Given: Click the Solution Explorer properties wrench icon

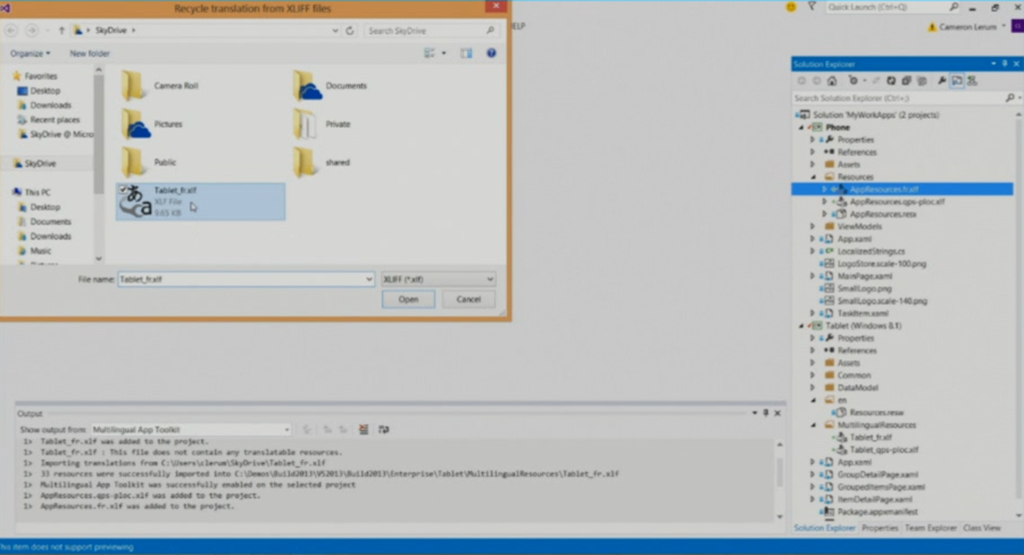Looking at the screenshot, I should point(942,81).
